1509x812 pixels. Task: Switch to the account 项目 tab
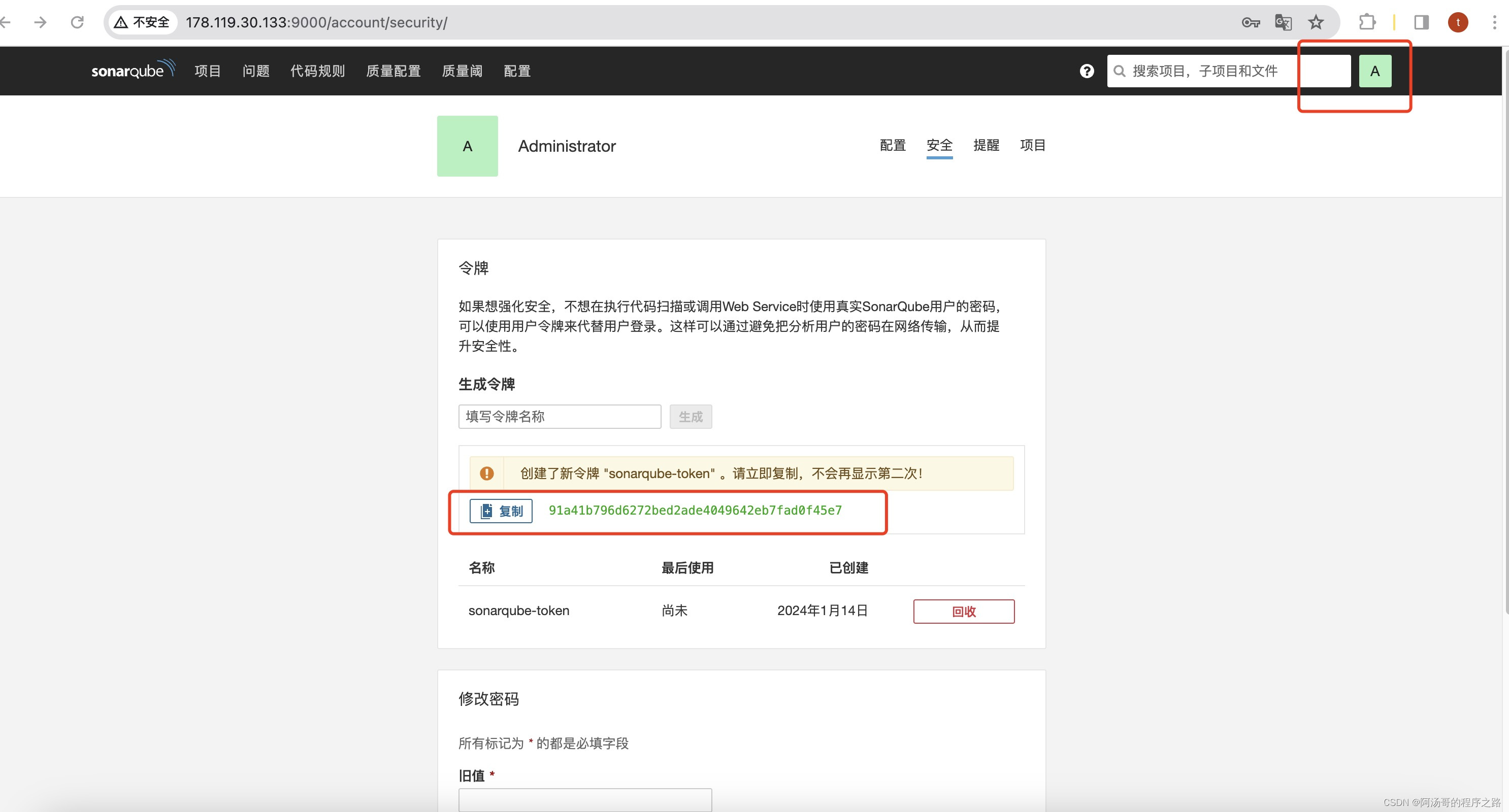[1033, 145]
